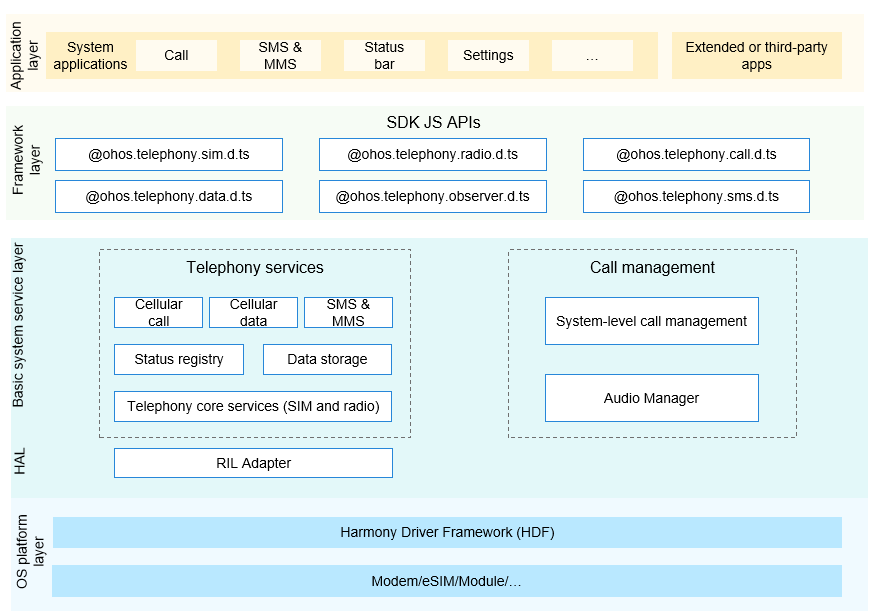Click the Status bar application box
Image resolution: width=872 pixels, height=616 pixels.
pos(384,56)
